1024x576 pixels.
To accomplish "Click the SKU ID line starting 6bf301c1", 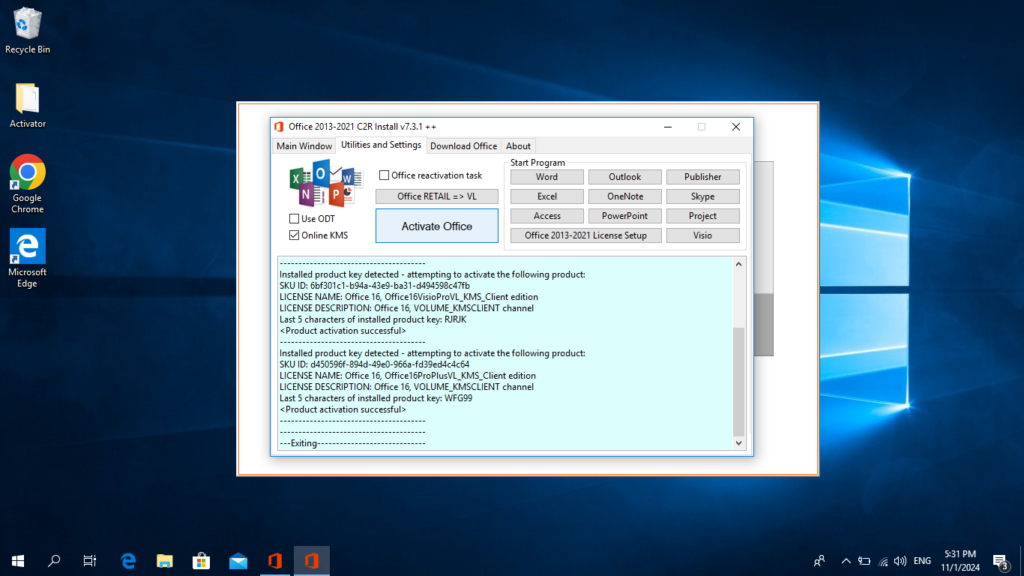I will pos(374,285).
